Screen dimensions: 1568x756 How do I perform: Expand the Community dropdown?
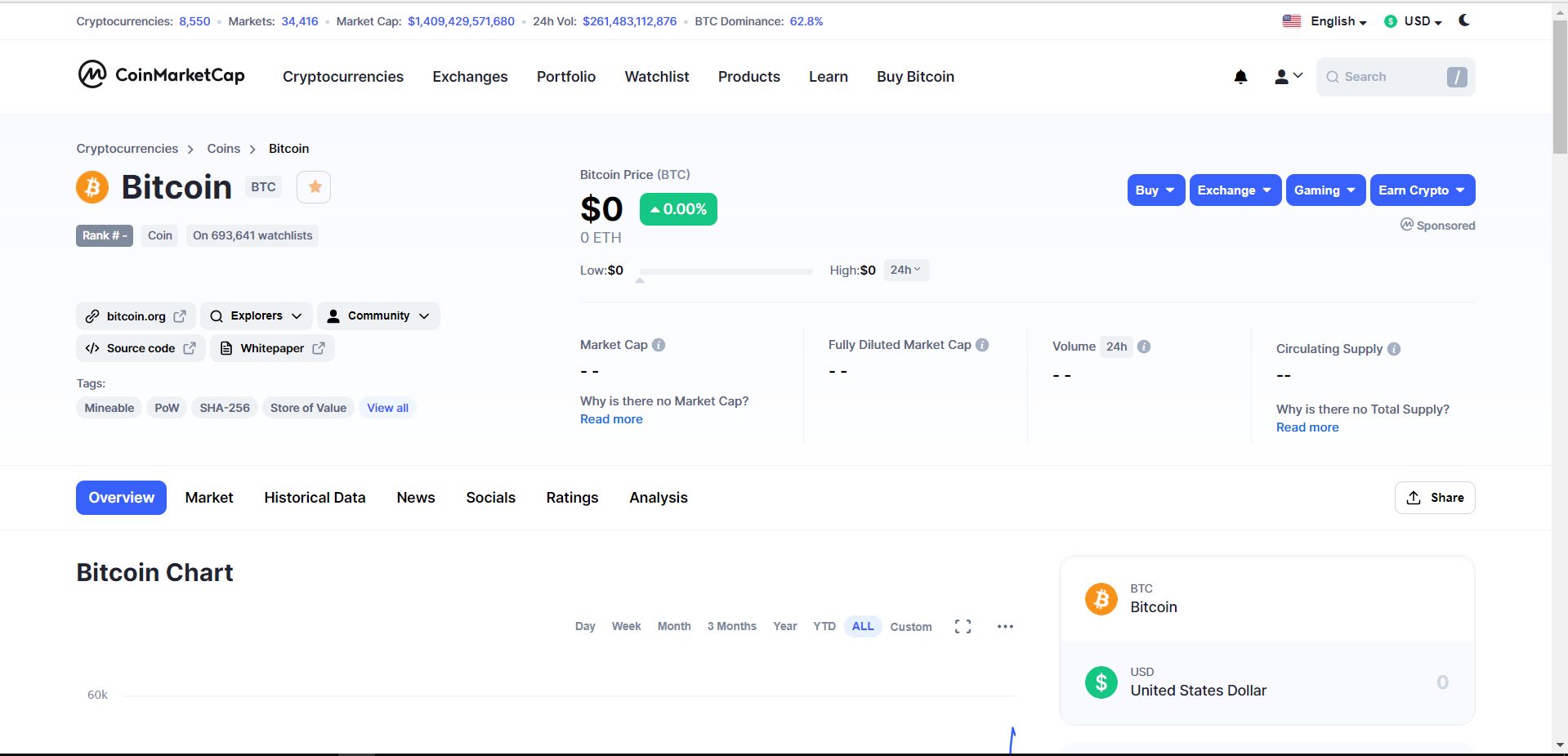tap(378, 316)
